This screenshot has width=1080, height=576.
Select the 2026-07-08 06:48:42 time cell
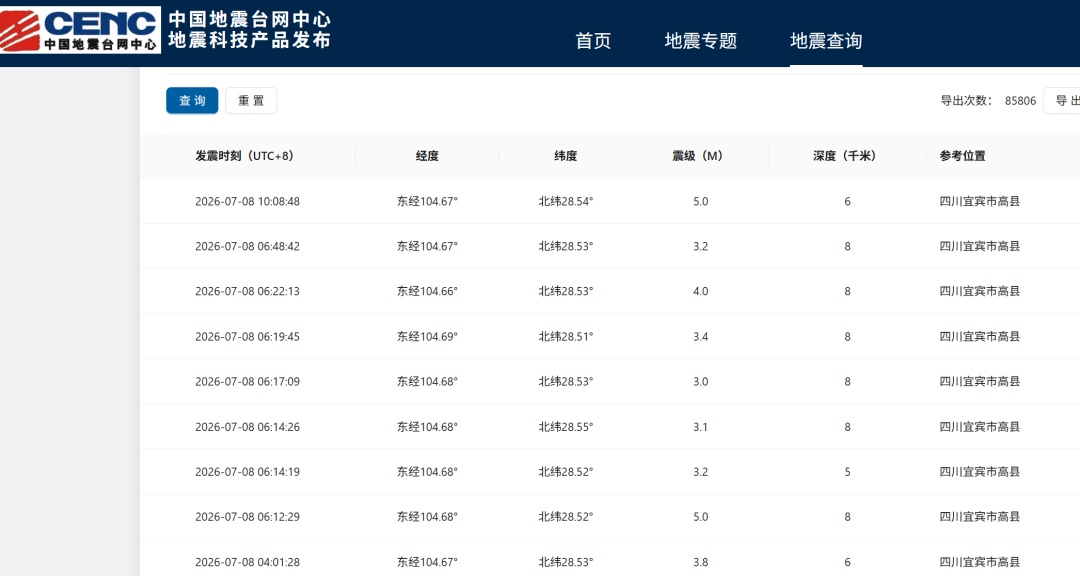[247, 246]
